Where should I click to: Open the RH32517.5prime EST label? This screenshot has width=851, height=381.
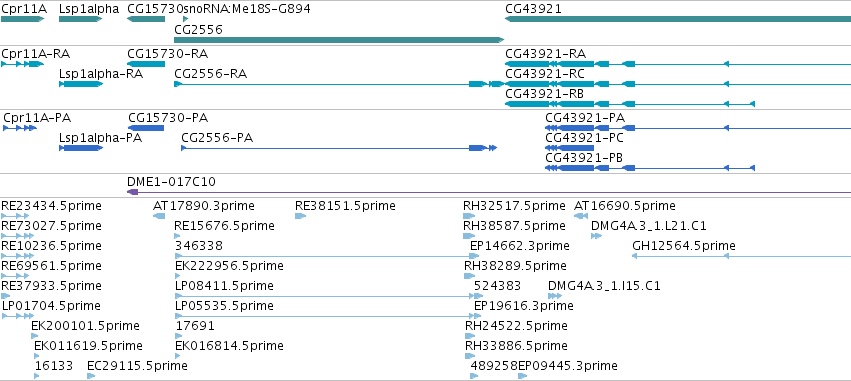pyautogui.click(x=514, y=206)
